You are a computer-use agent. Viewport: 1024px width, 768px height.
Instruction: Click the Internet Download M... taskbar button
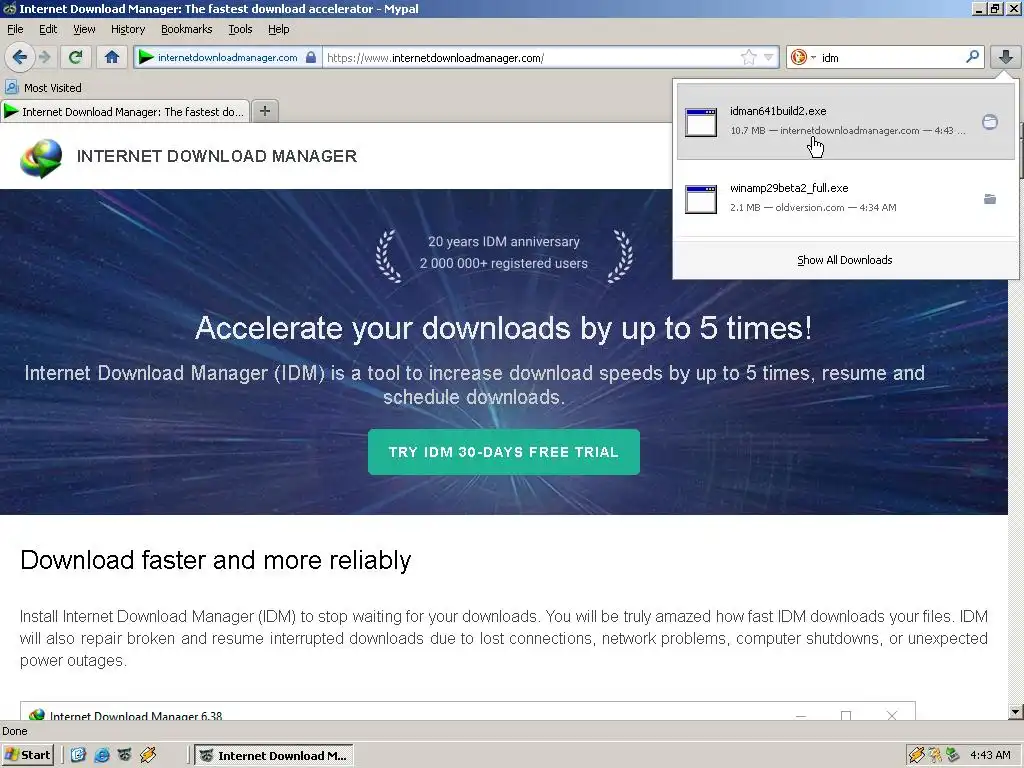point(274,756)
